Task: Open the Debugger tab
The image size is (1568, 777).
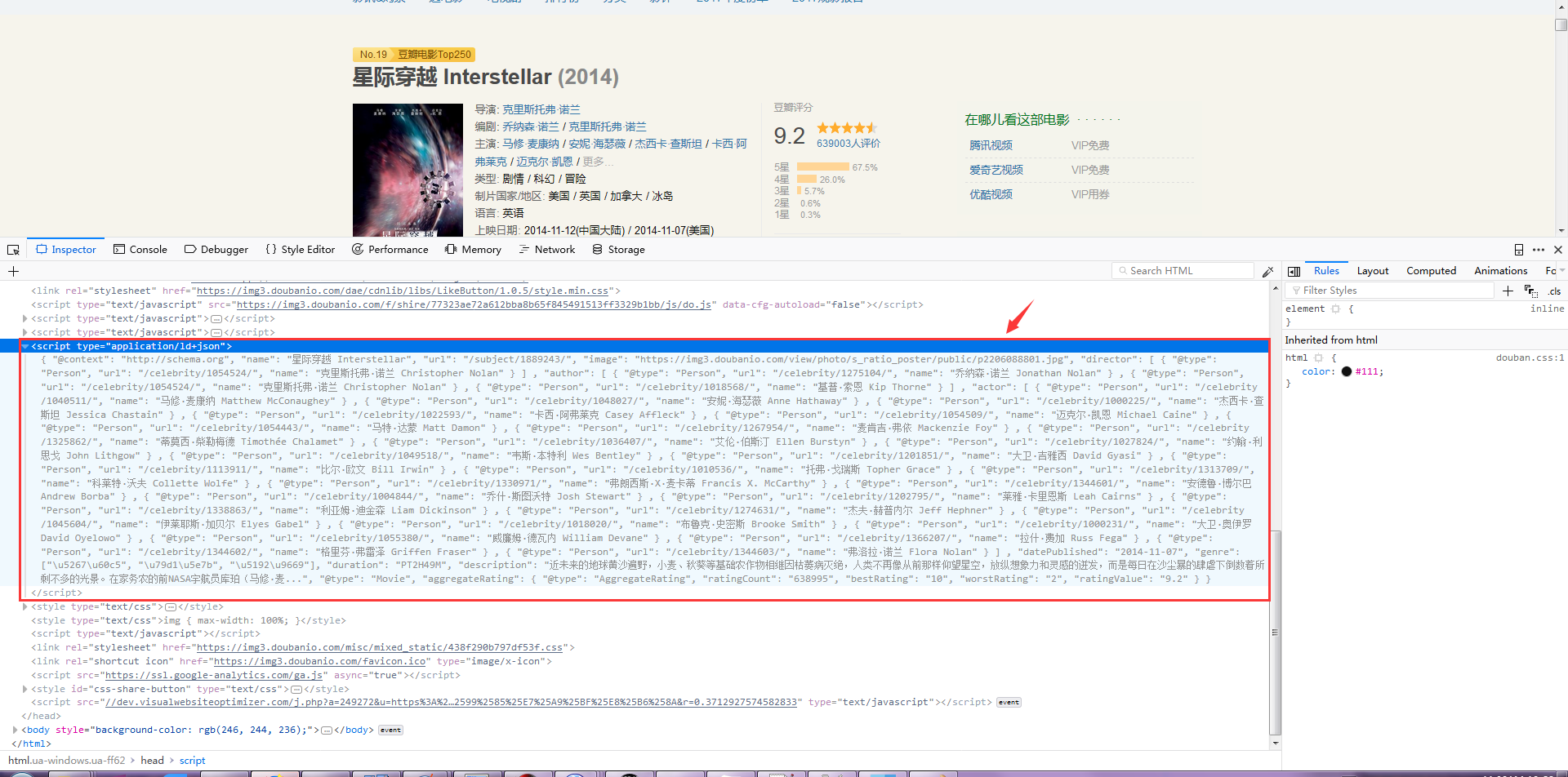Action: tap(216, 250)
